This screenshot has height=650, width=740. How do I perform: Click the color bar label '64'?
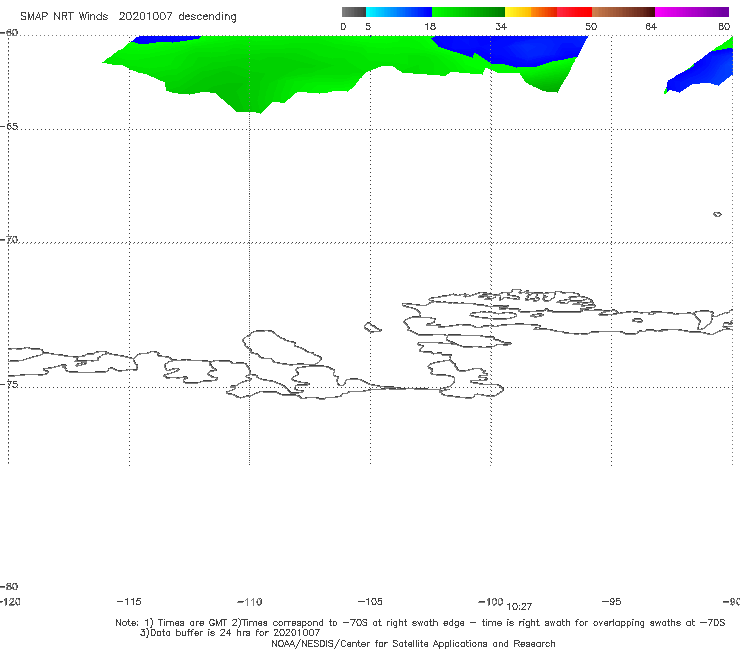pyautogui.click(x=651, y=26)
